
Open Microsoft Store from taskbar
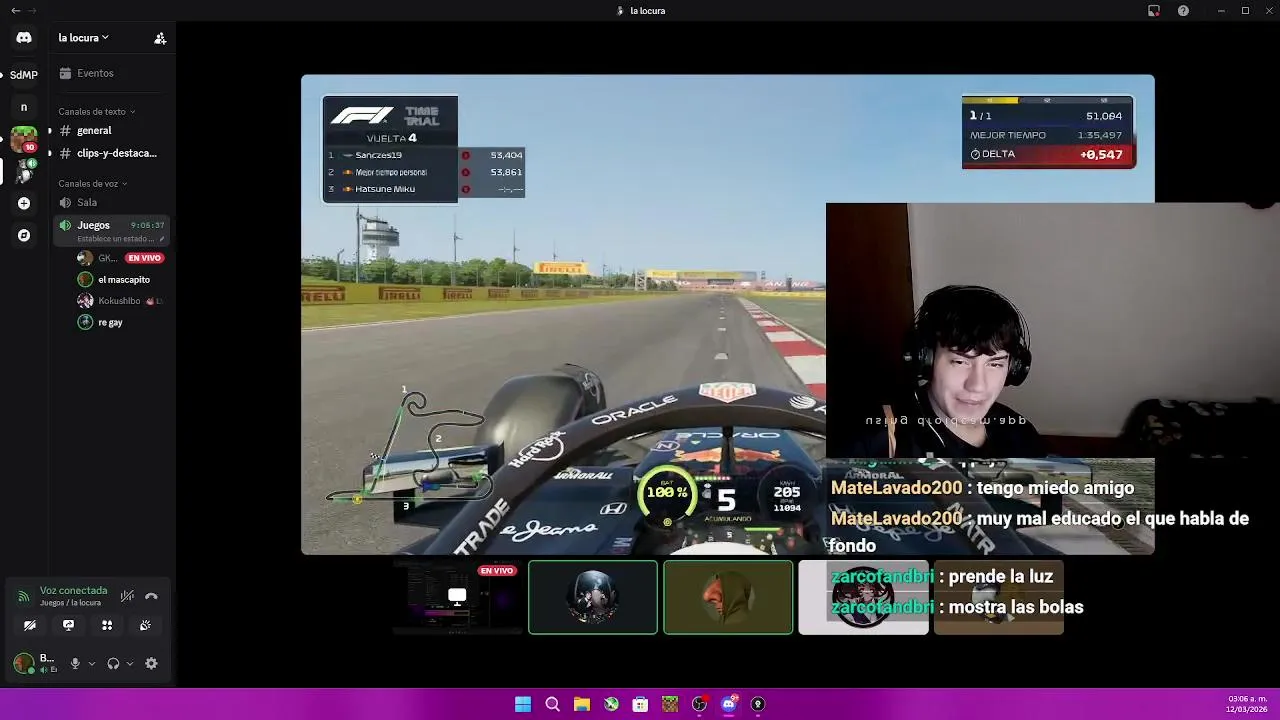click(640, 704)
